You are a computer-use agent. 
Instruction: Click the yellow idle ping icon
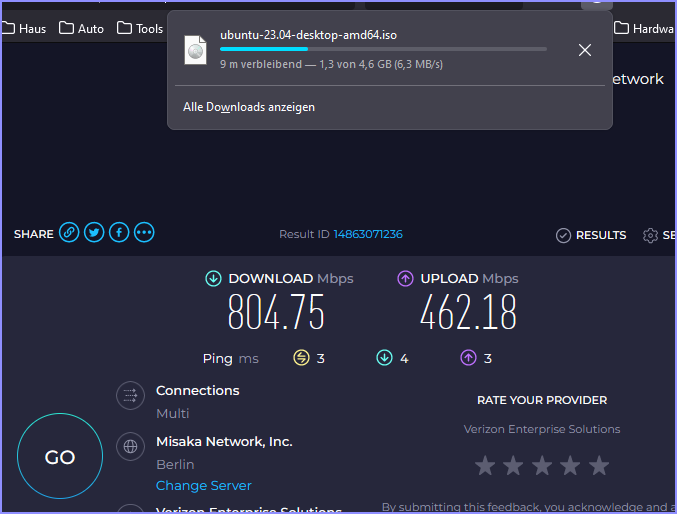coord(301,358)
